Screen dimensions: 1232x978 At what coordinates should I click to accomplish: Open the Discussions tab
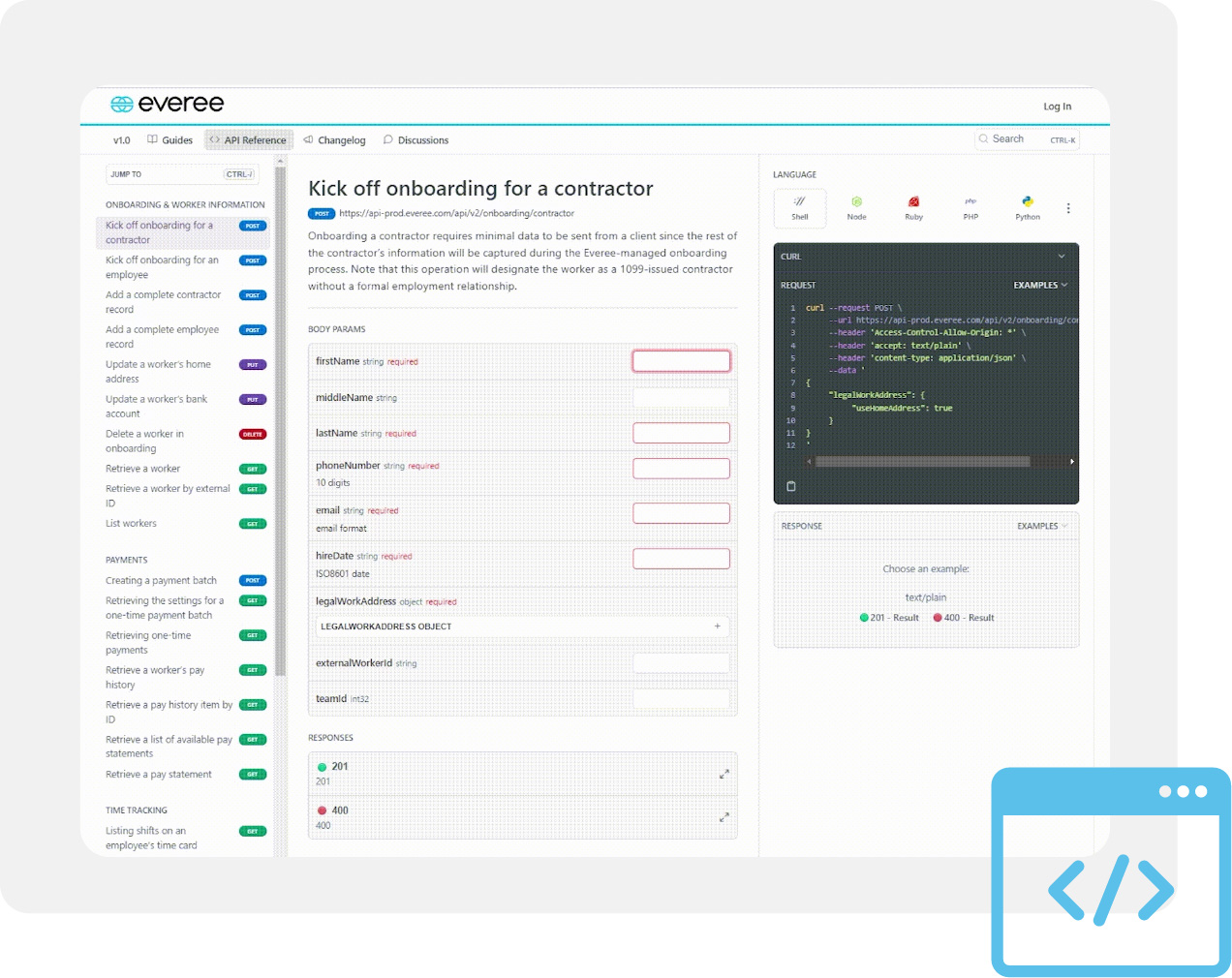point(416,140)
